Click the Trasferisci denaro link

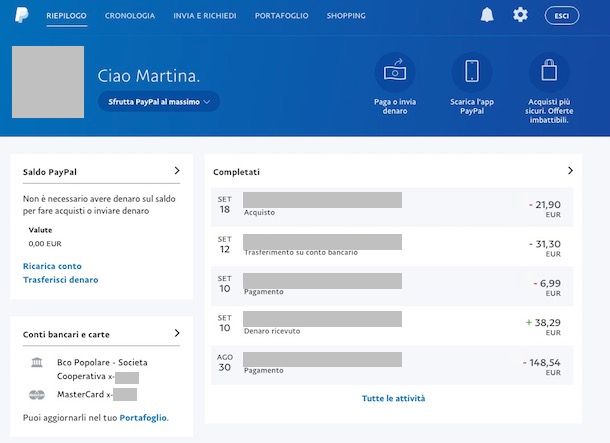[x=61, y=280]
